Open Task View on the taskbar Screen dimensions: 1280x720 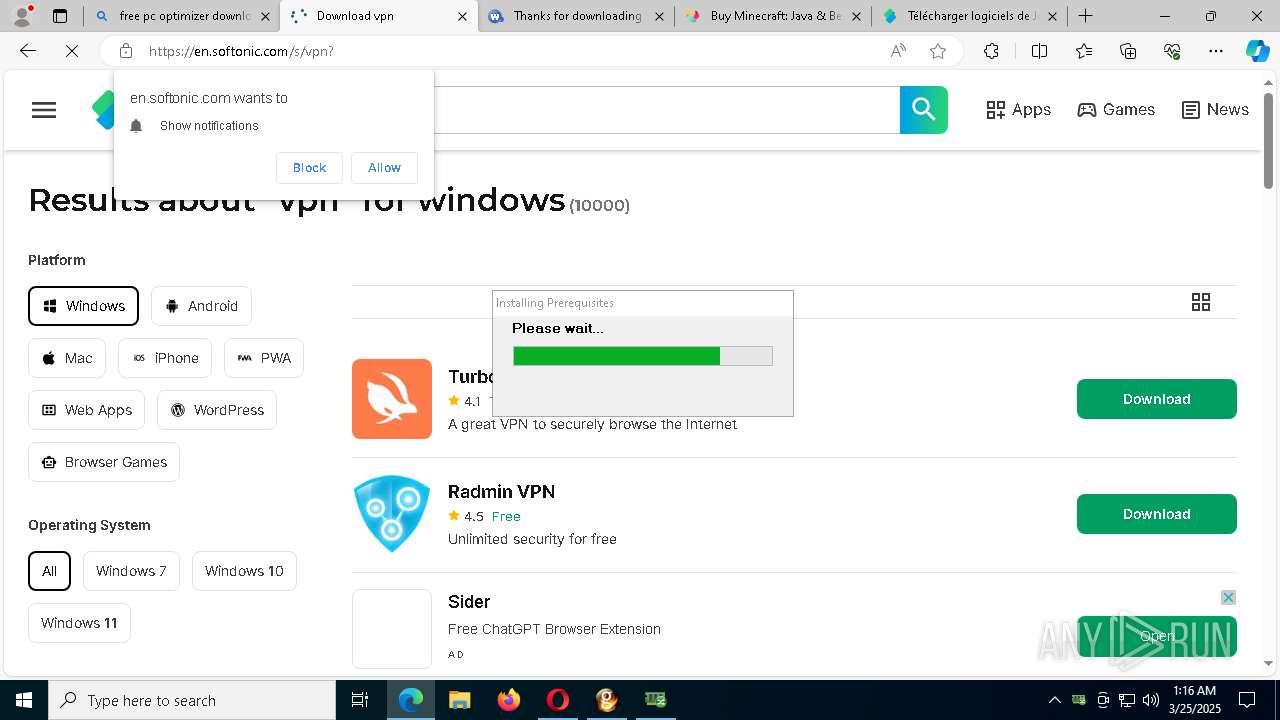point(360,700)
